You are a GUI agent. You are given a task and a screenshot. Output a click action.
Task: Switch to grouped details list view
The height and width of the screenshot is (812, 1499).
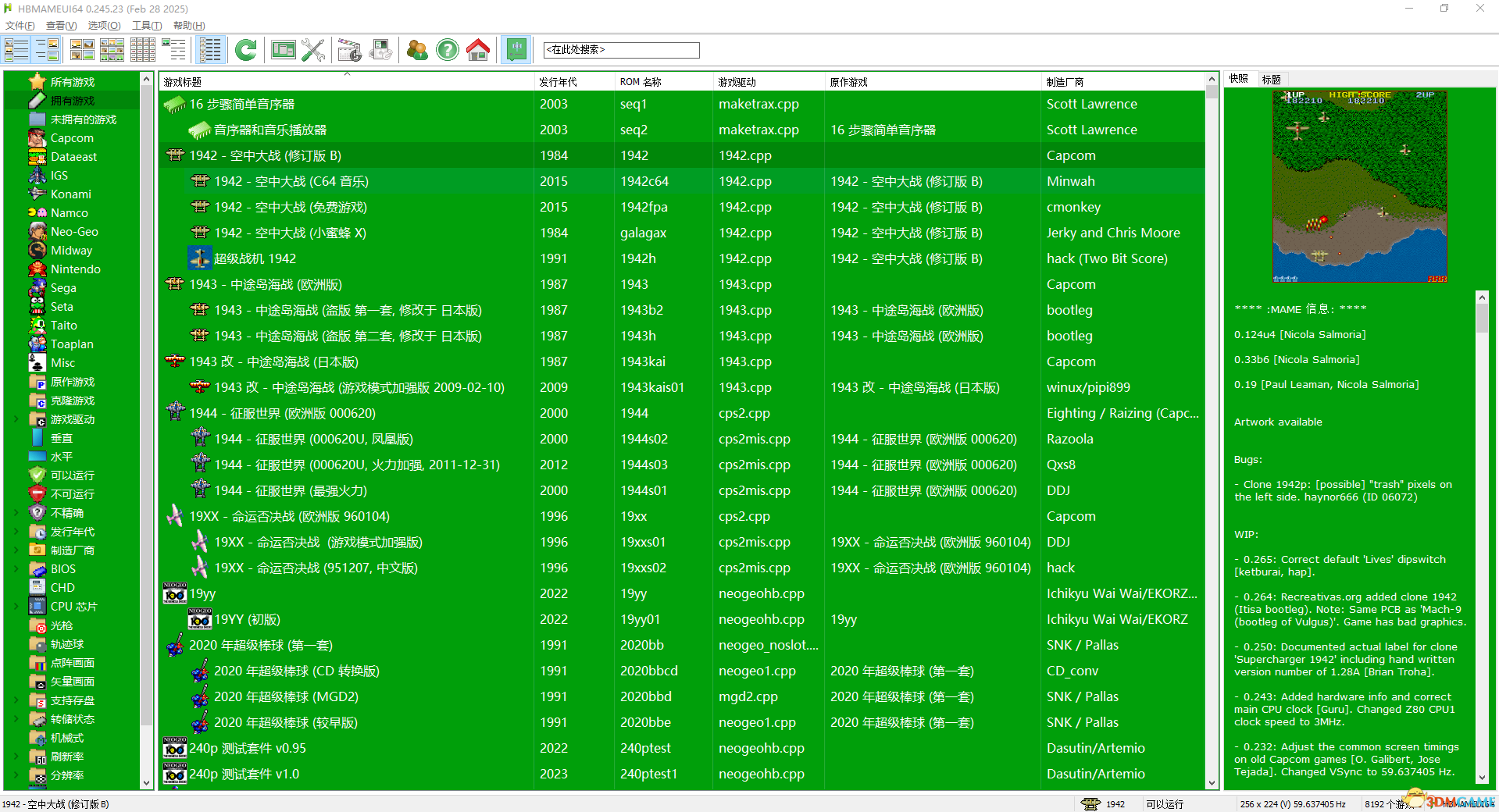click(x=210, y=50)
